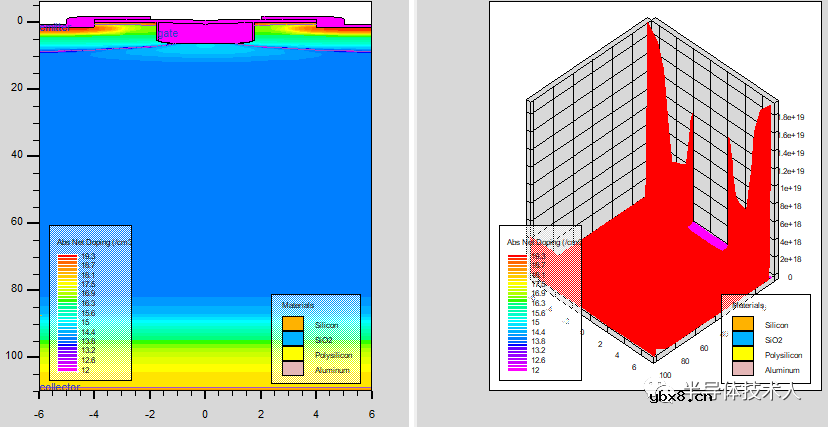This screenshot has height=427, width=828.
Task: Select SiO2 swatch in the 3D plot legend
Action: click(x=742, y=340)
